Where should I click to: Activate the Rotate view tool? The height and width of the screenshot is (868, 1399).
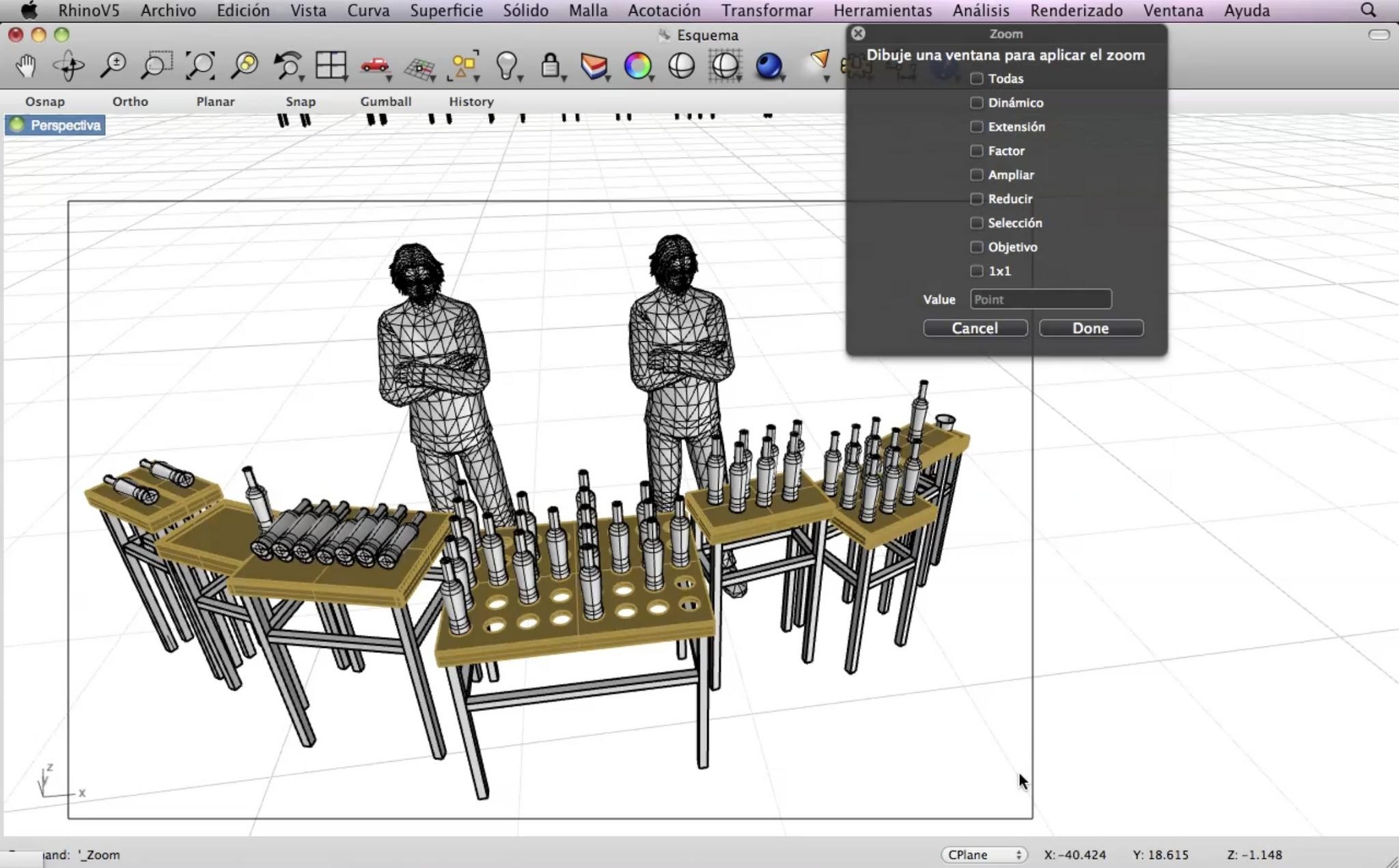pyautogui.click(x=69, y=66)
